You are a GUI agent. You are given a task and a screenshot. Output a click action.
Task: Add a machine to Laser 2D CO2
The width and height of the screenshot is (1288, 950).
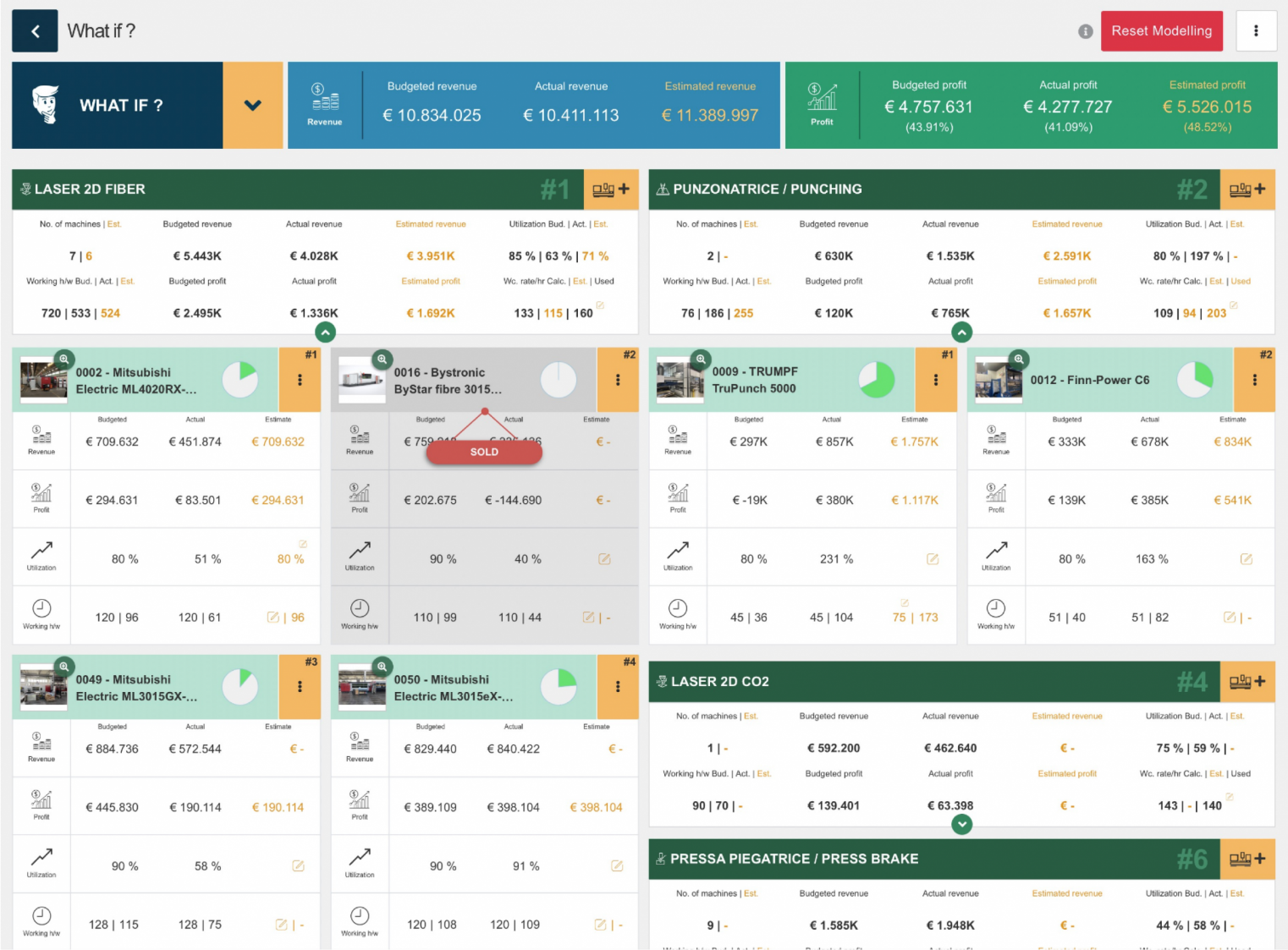tap(1247, 682)
